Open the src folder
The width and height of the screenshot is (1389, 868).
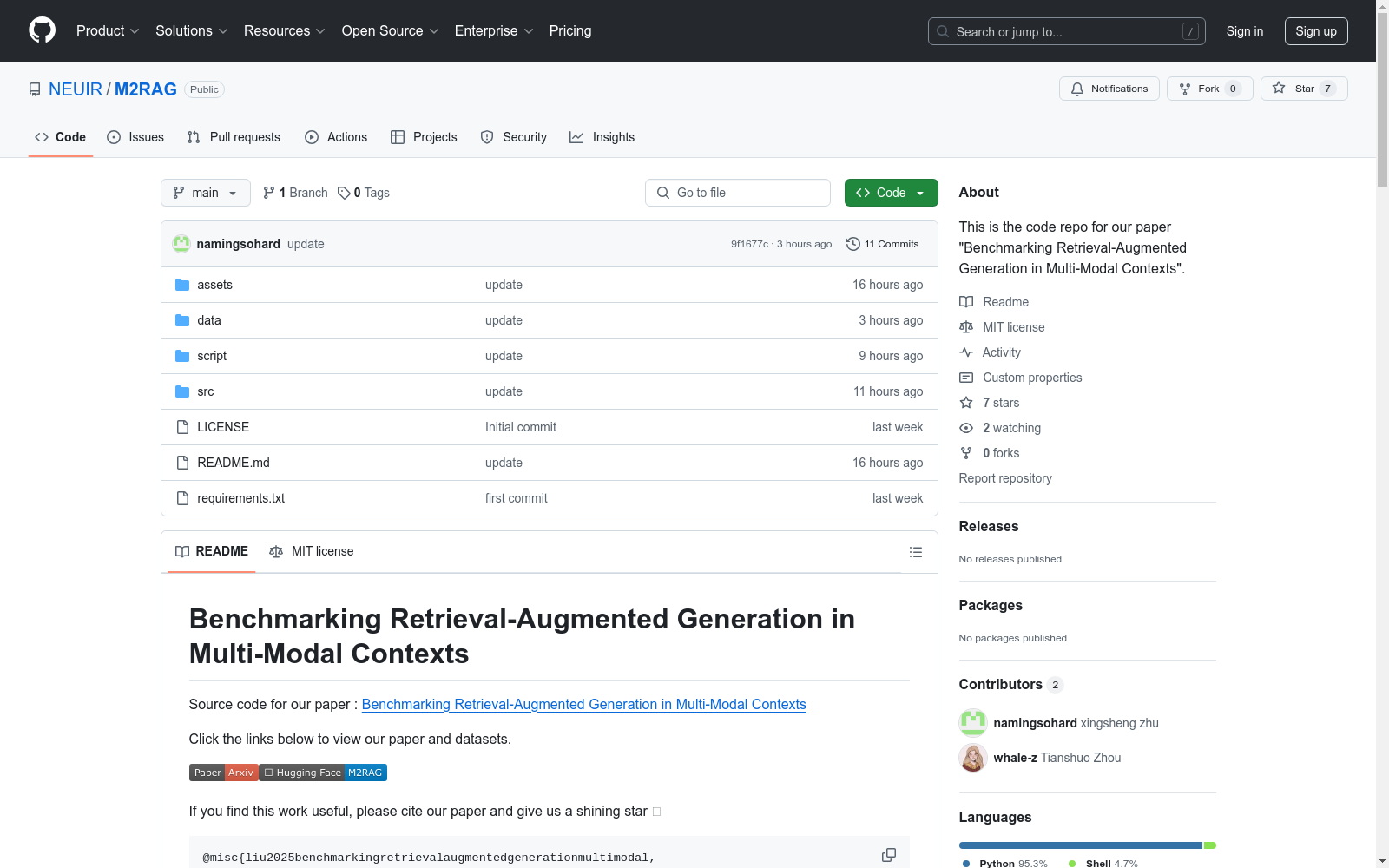coord(206,391)
